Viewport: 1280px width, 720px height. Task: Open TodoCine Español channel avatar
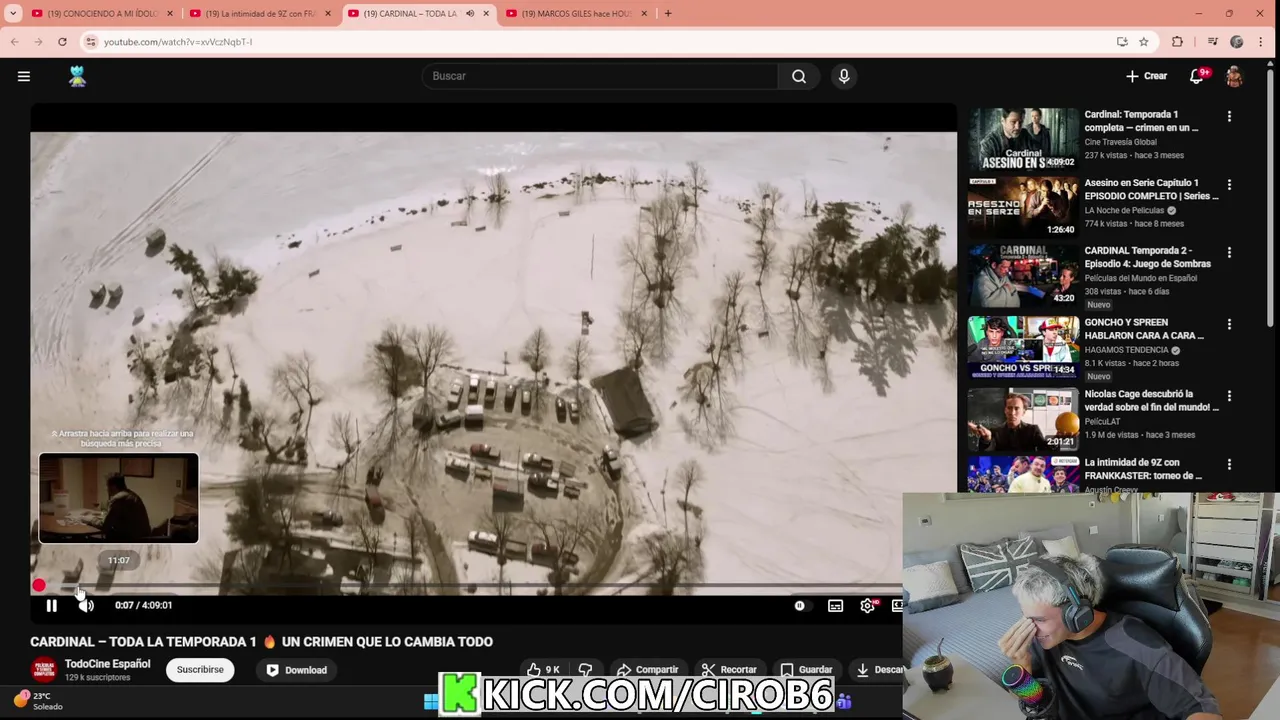(44, 670)
